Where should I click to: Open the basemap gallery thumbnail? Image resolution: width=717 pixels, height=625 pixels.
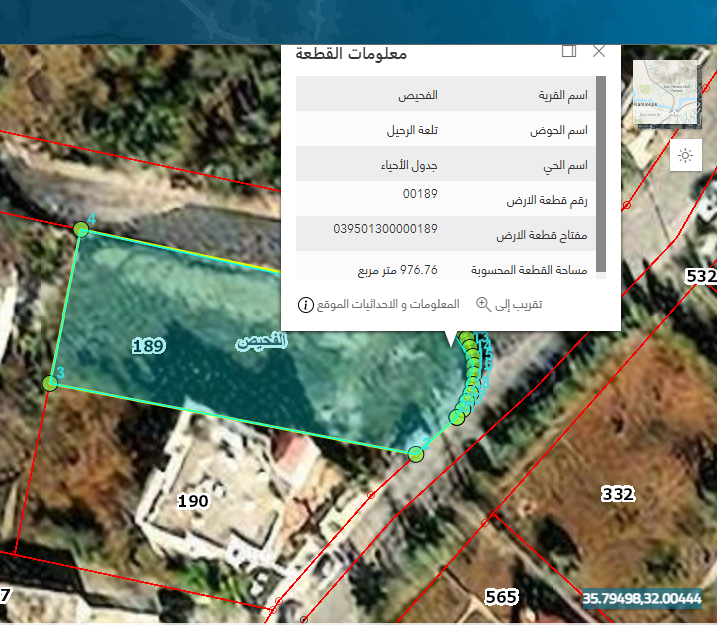[x=664, y=93]
